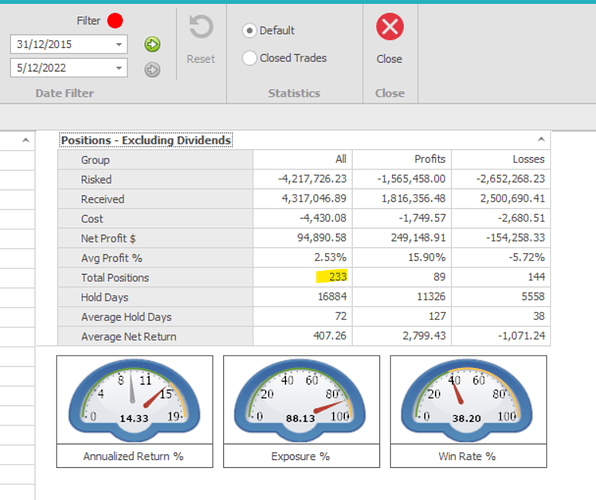Viewport: 596px width, 500px height.
Task: Click the highlighted 233 Total Positions cell
Action: (x=331, y=276)
